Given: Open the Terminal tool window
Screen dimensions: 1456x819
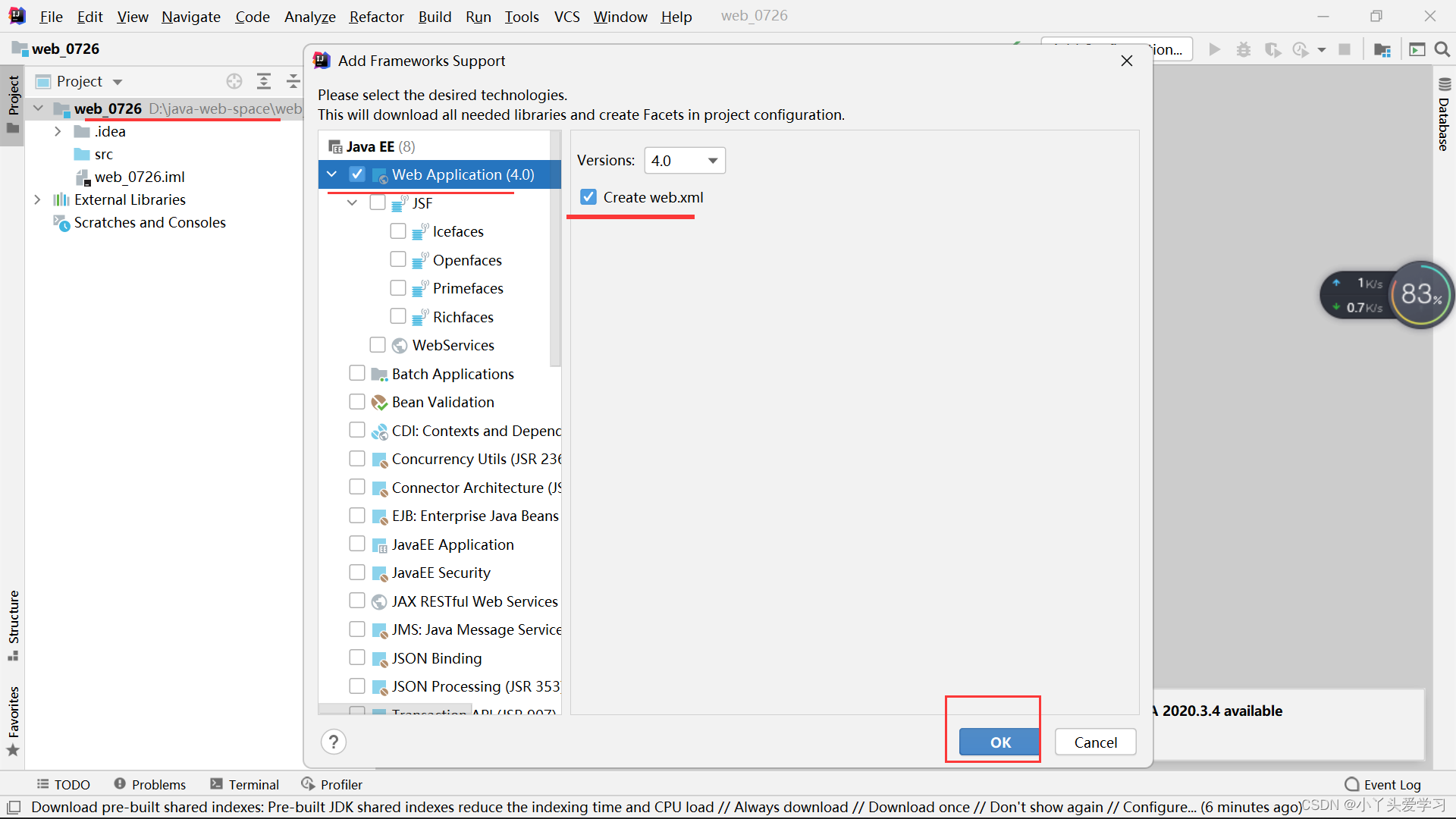Looking at the screenshot, I should [x=245, y=784].
